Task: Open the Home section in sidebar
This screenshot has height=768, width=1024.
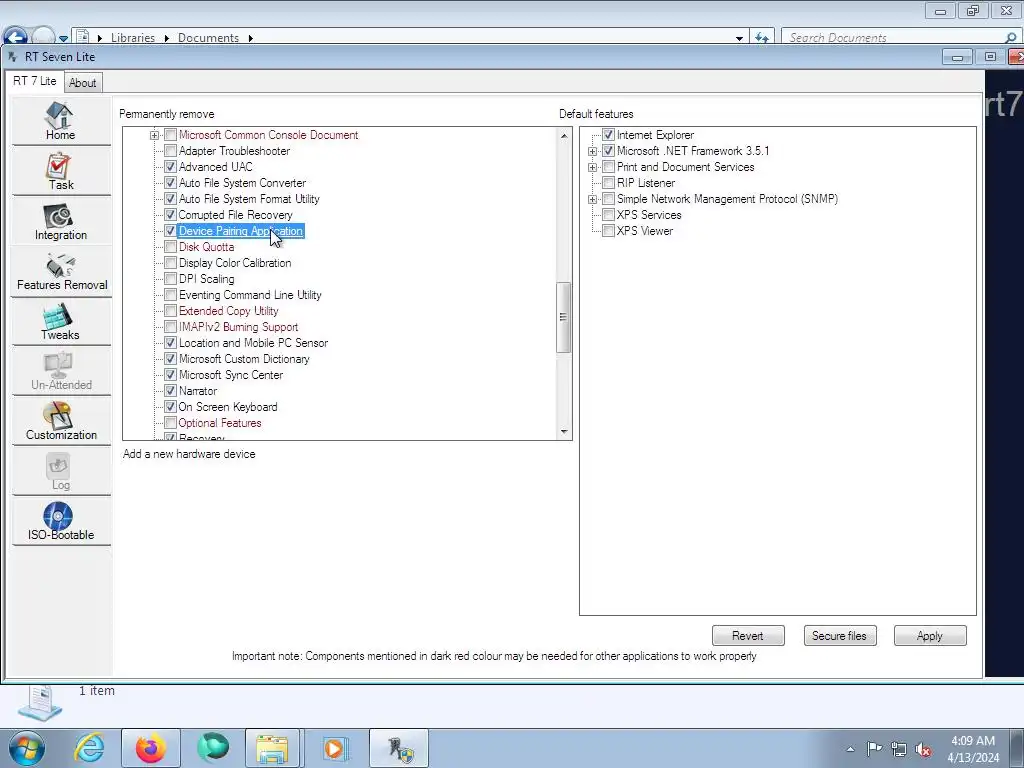Action: coord(61,121)
